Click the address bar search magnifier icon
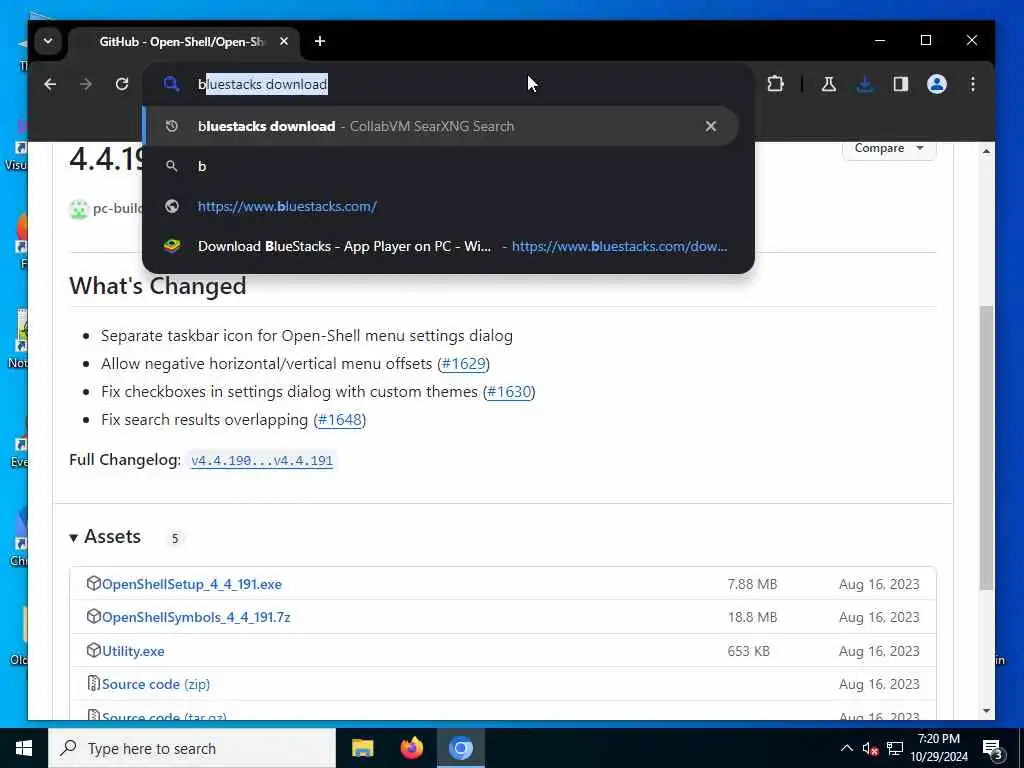This screenshot has height=768, width=1024. click(x=171, y=84)
